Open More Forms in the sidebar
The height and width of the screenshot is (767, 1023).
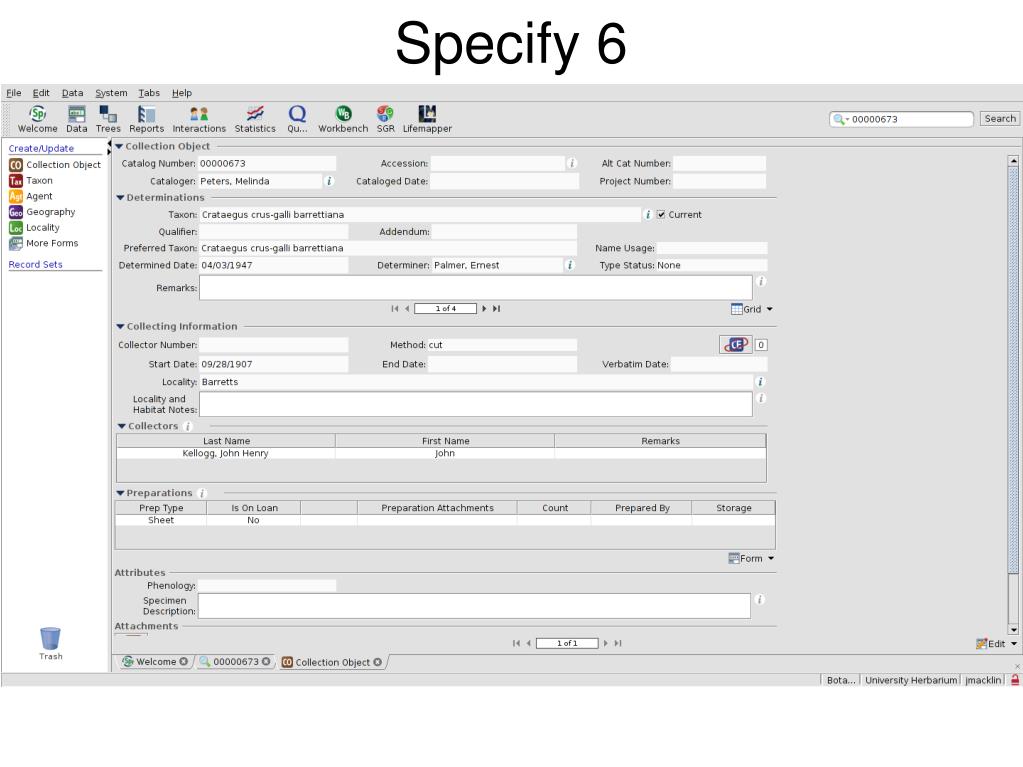44,243
